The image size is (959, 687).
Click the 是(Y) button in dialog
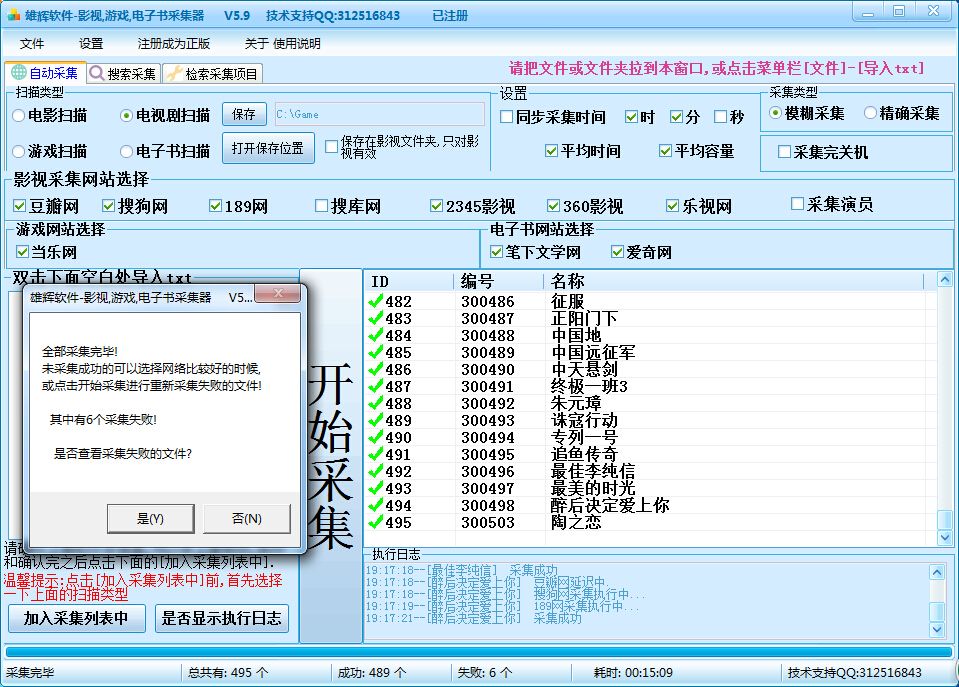150,518
